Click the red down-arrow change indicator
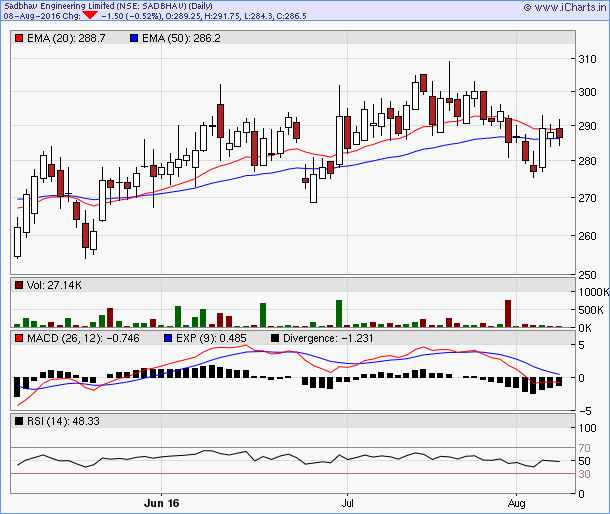This screenshot has width=610, height=514. coord(90,15)
